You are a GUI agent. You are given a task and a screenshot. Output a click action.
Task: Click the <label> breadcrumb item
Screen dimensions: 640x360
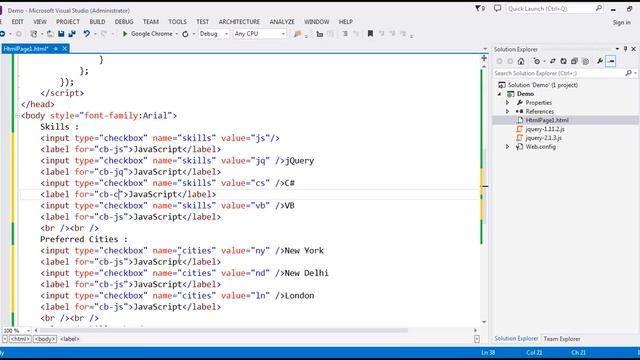70,339
